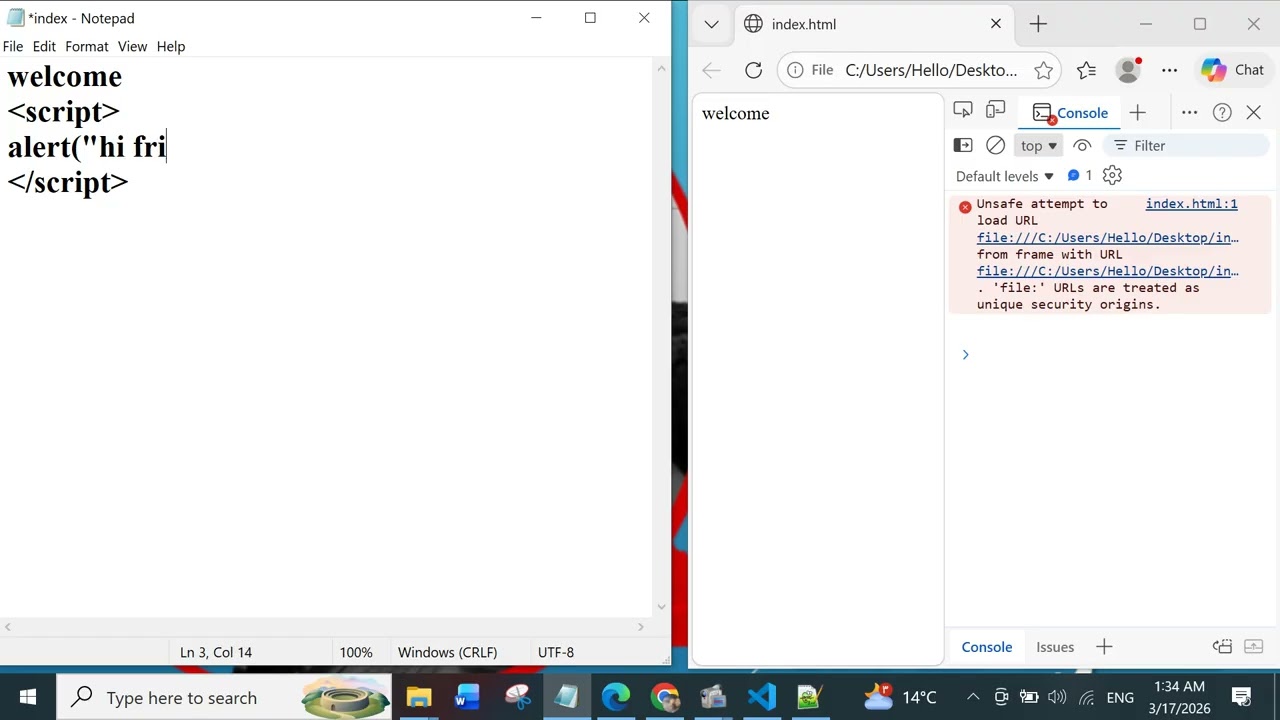Open the 14°C weather widget
The image size is (1280, 720).
tap(900, 697)
